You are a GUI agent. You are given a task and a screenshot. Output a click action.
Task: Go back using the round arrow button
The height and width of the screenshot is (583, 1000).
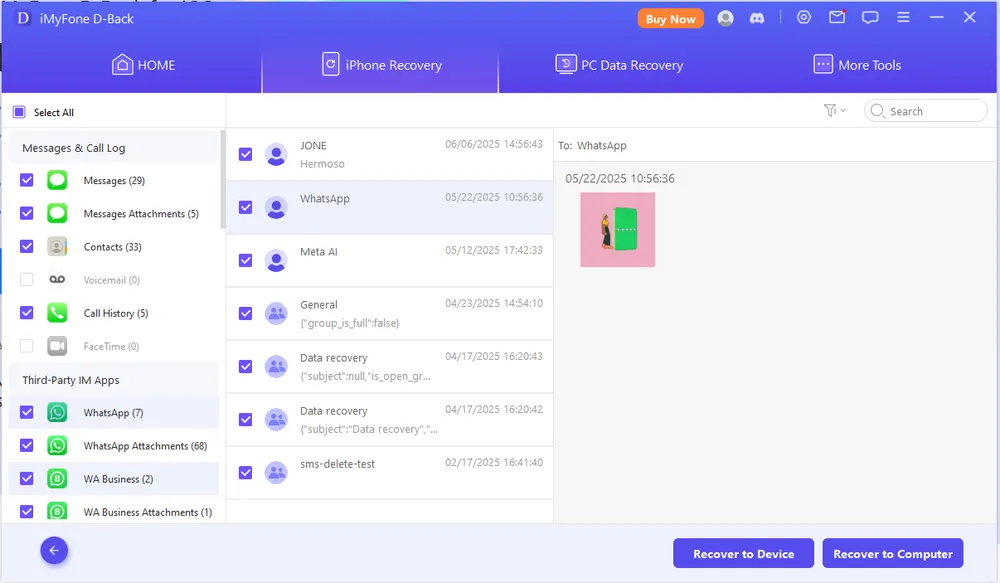tap(54, 550)
